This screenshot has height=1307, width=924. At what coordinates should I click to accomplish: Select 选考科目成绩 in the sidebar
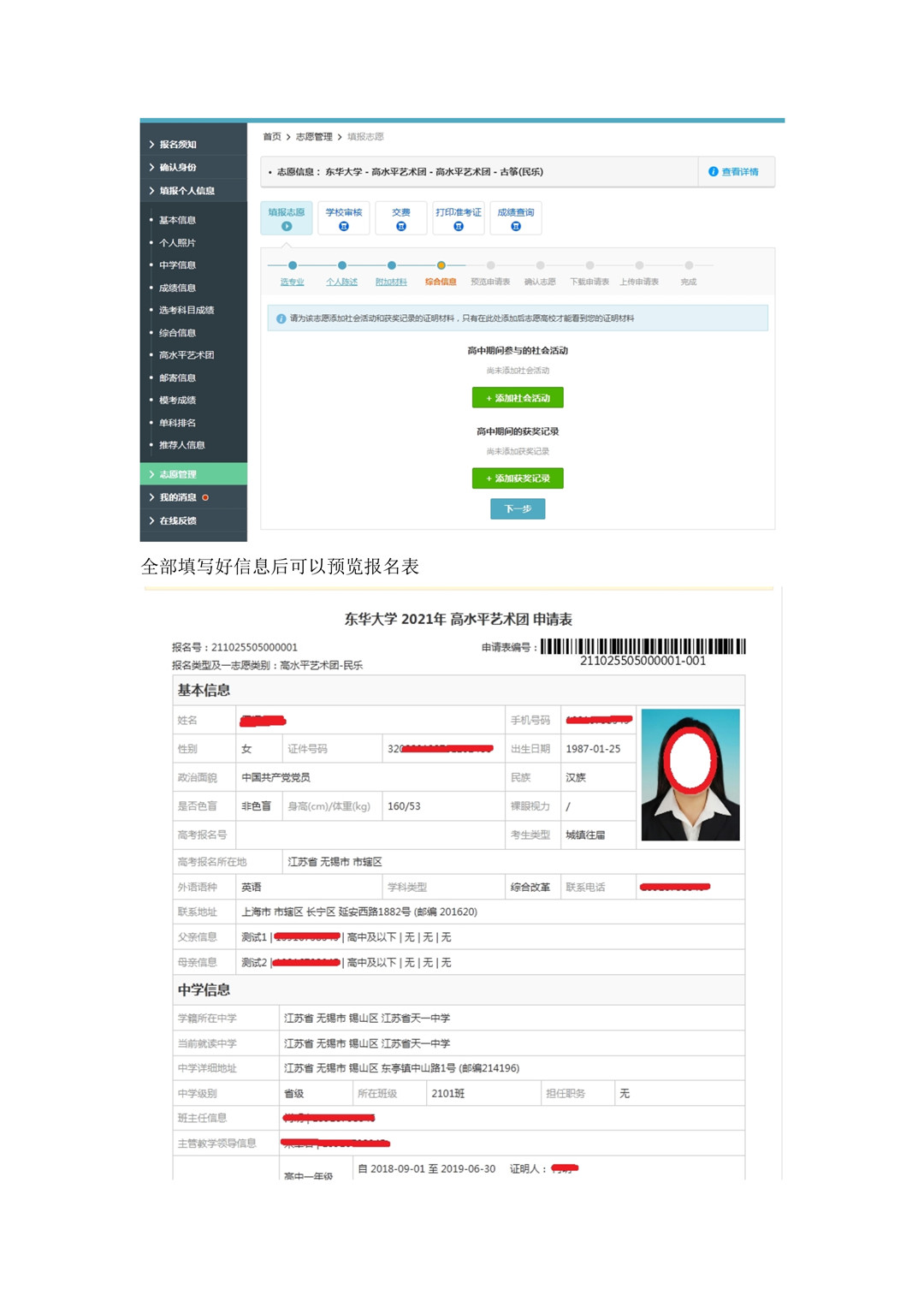click(x=187, y=310)
